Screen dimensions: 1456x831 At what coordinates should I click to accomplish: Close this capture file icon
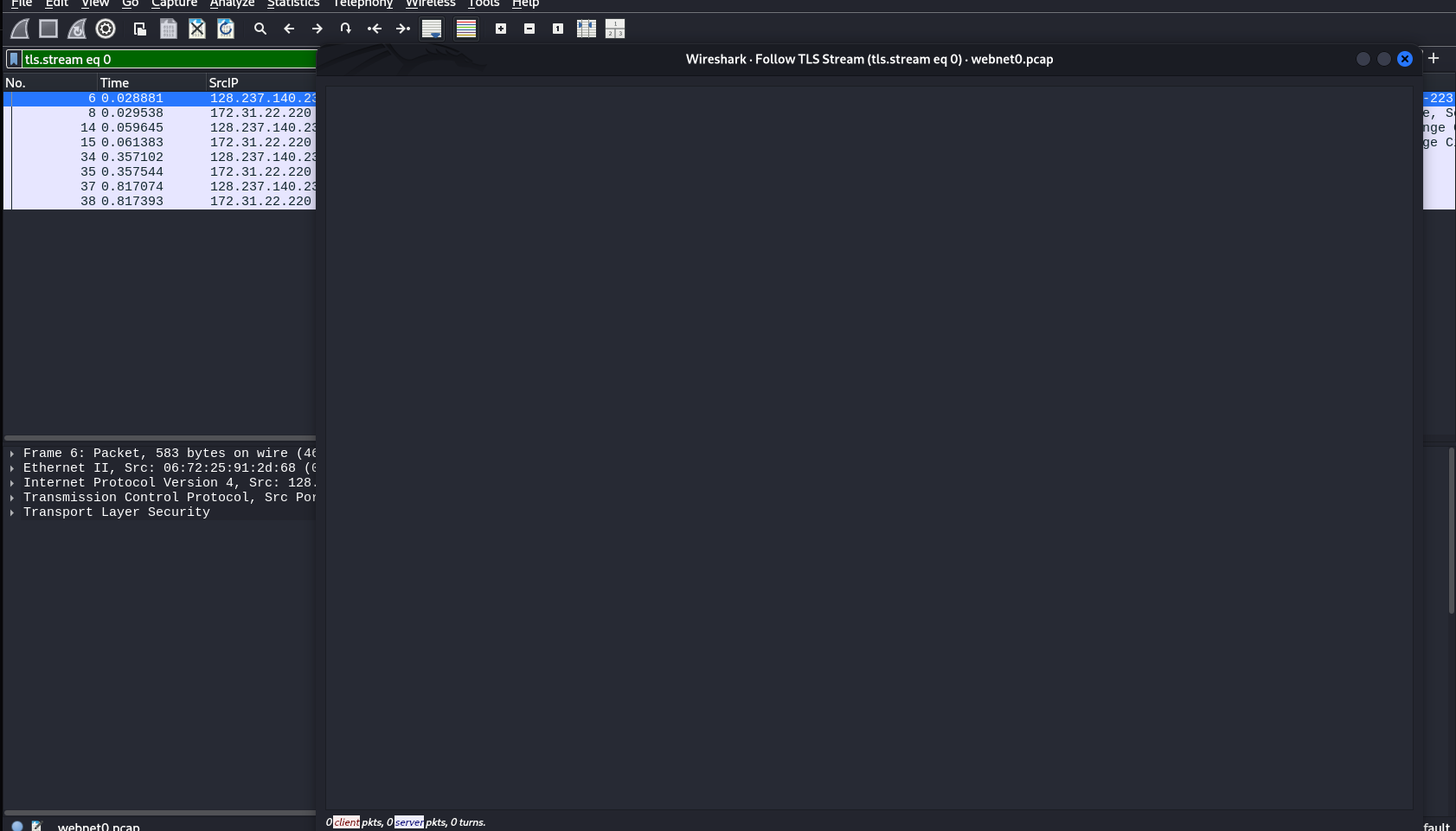(x=197, y=29)
